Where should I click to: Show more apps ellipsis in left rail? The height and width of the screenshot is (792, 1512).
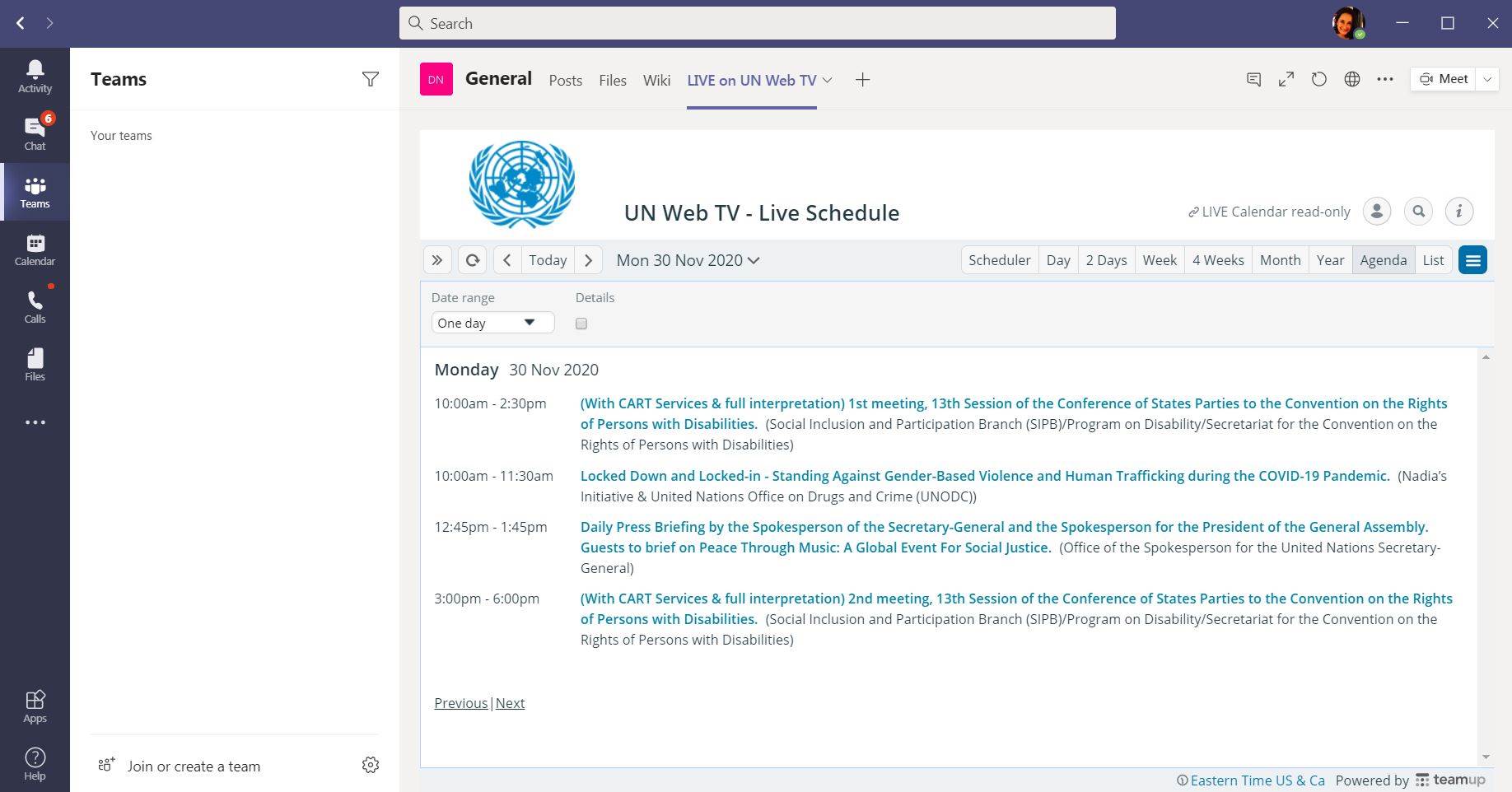pos(35,422)
